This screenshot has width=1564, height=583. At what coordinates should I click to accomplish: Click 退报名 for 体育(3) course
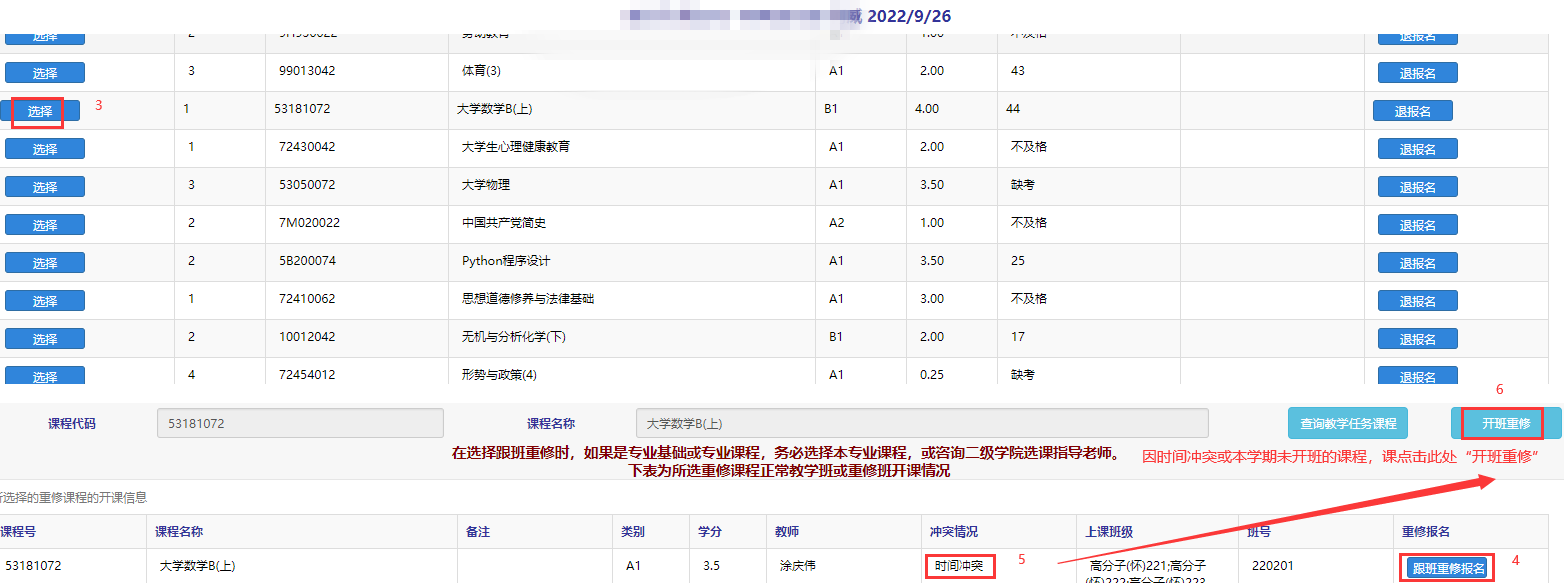(1417, 73)
